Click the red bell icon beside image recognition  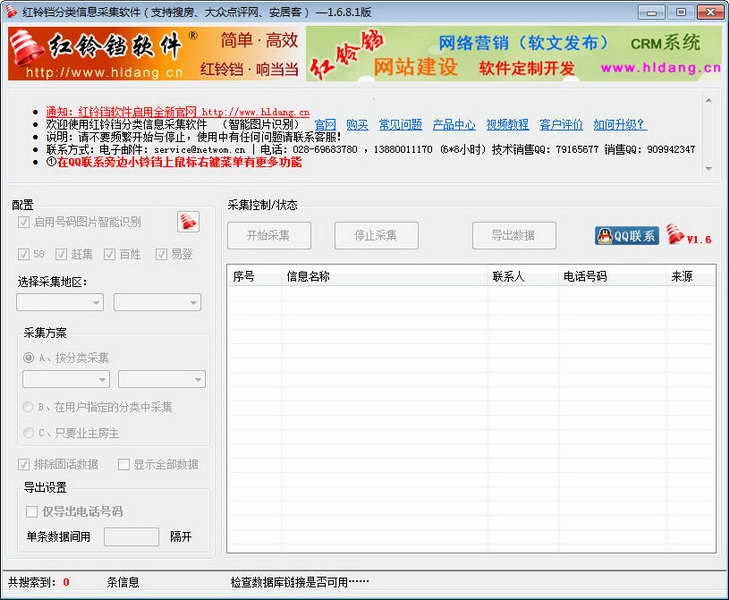[x=188, y=222]
